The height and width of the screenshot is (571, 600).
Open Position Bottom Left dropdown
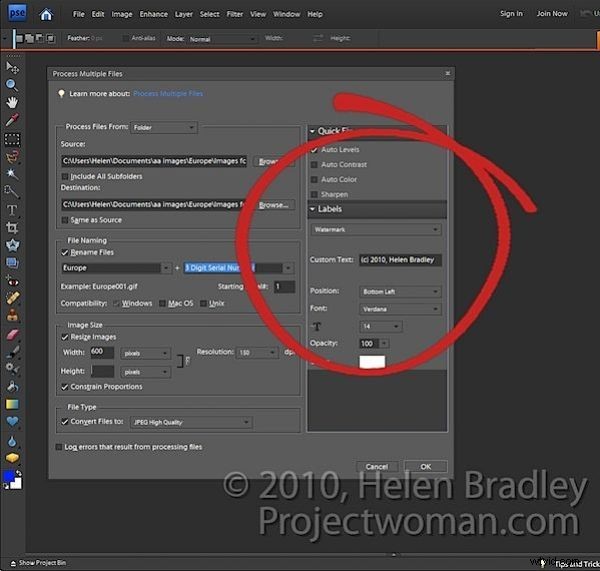point(400,292)
